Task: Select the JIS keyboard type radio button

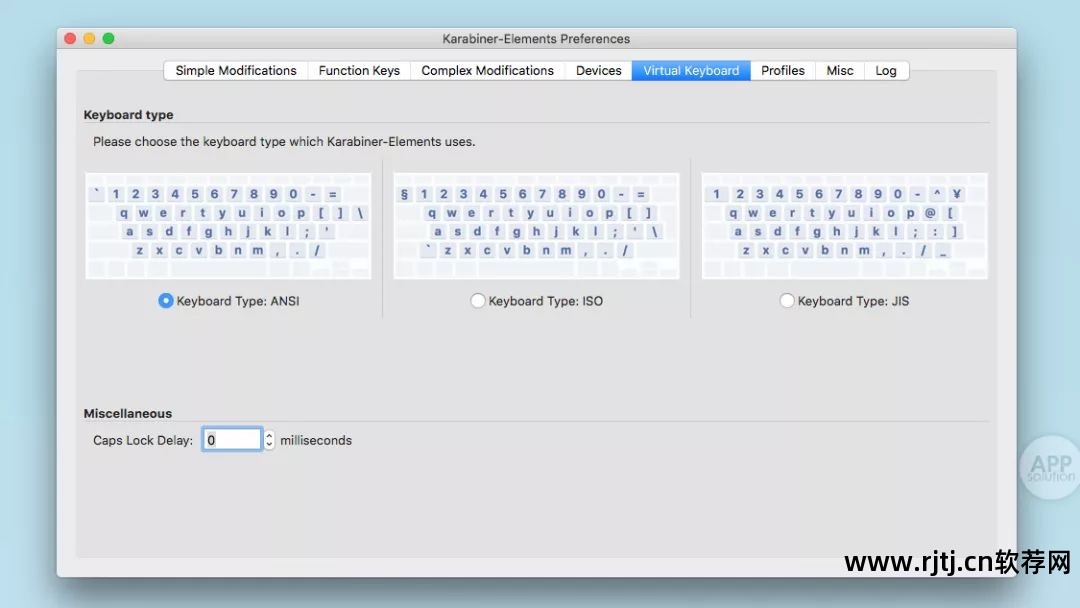Action: point(787,301)
